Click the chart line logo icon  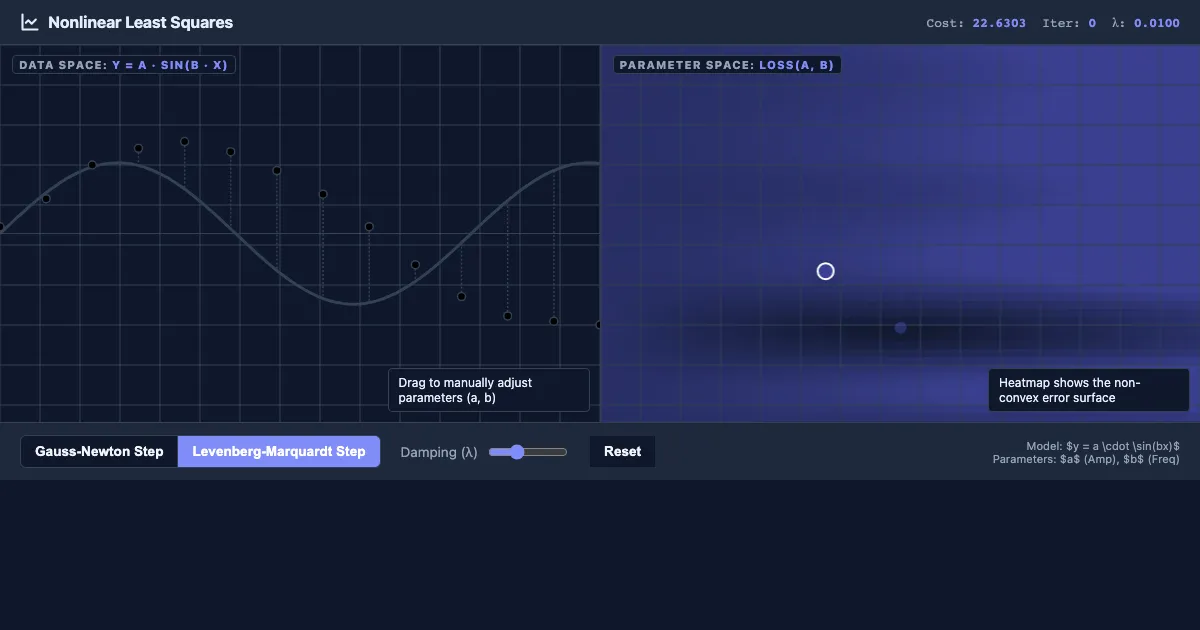[x=30, y=22]
